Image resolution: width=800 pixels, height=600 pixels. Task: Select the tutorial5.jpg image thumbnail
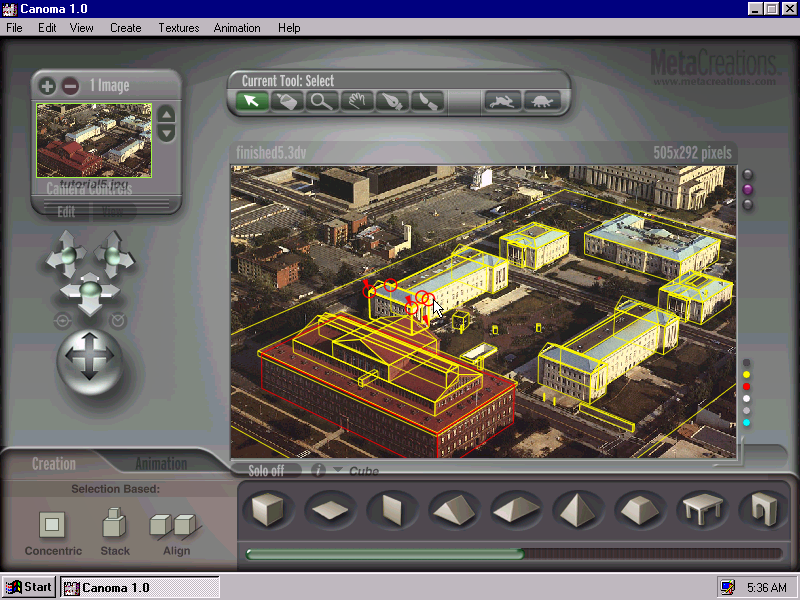[x=94, y=140]
